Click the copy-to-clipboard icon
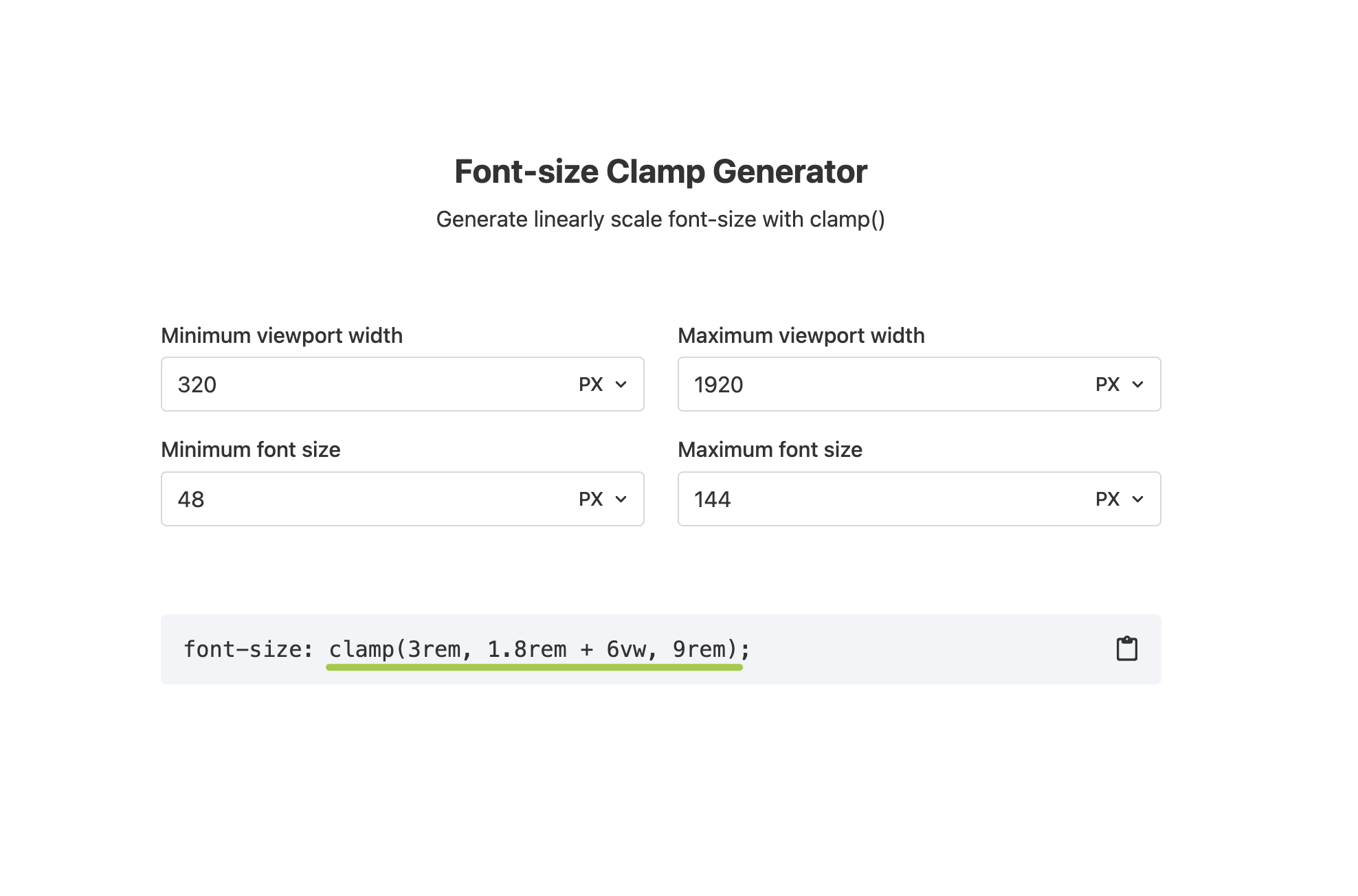The height and width of the screenshot is (896, 1358). (1126, 648)
